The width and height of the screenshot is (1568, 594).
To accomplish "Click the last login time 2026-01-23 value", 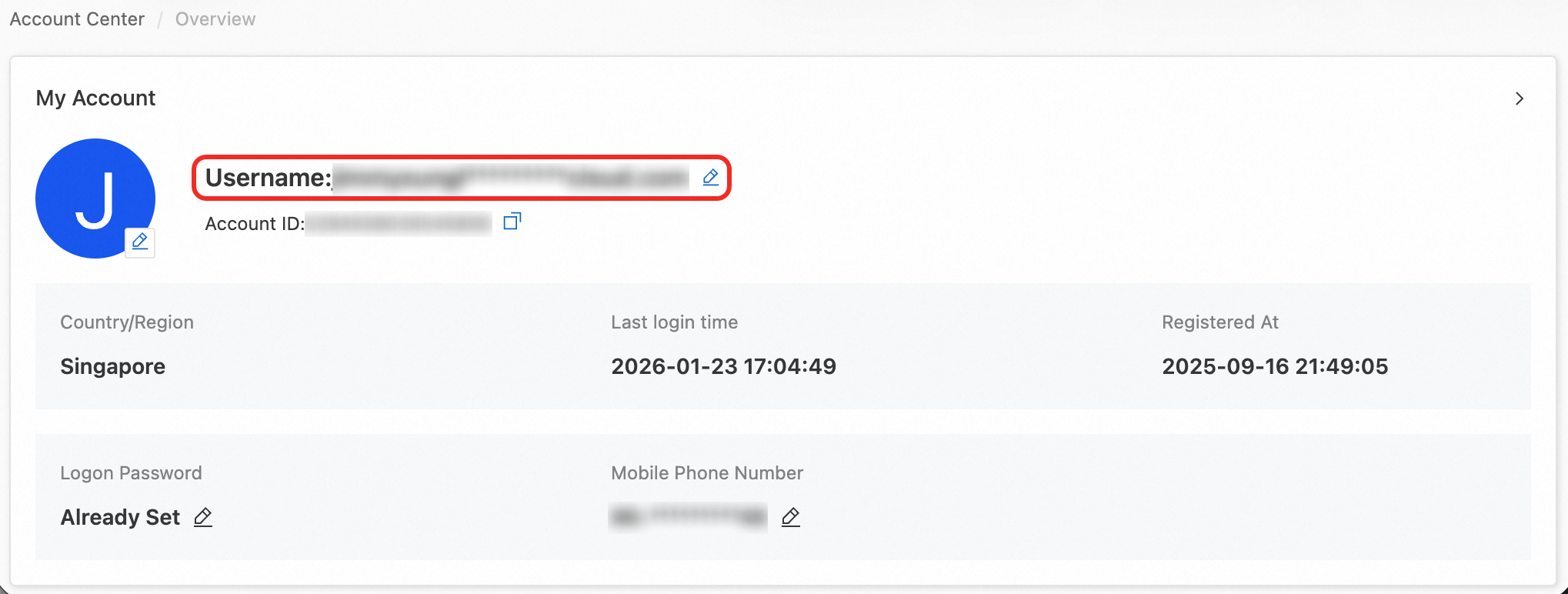I will click(x=723, y=366).
